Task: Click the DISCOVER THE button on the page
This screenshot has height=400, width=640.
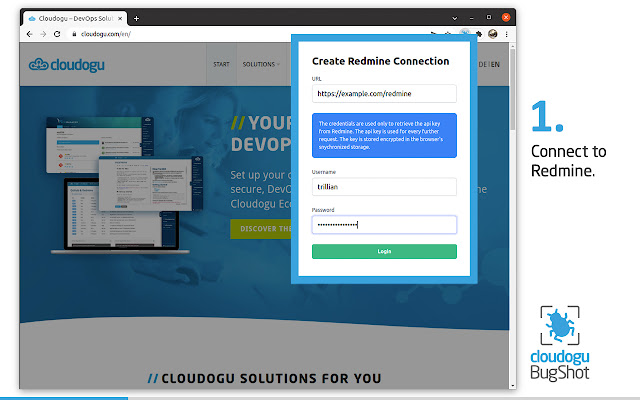Action: tap(261, 229)
